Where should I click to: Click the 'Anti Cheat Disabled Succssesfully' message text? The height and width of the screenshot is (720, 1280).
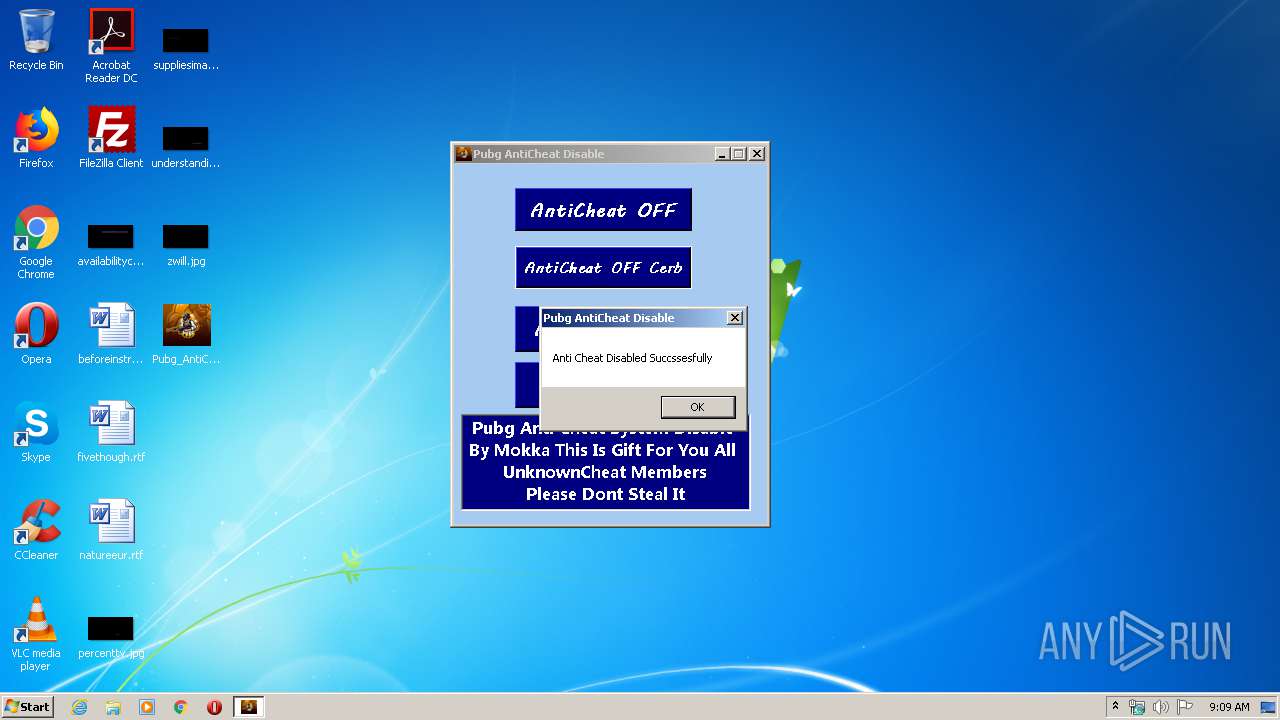coord(632,358)
